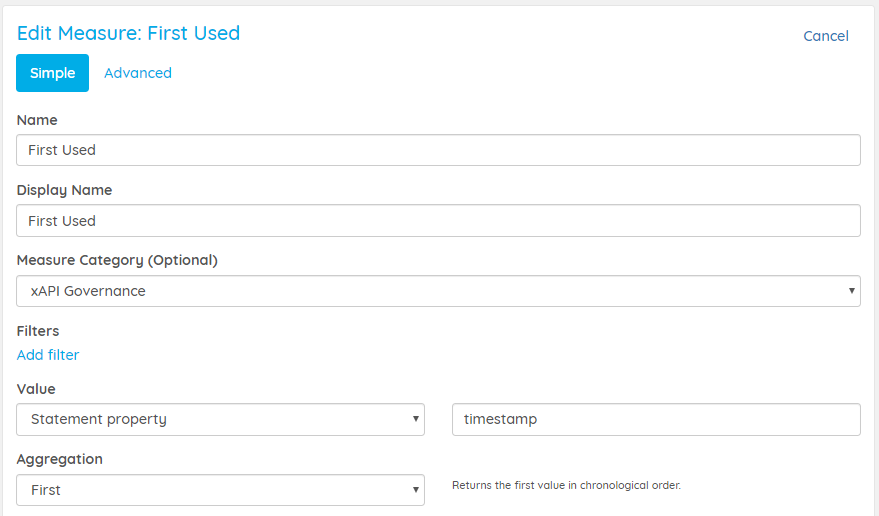Screen dimensions: 879x516
Task: Click the Aggregation label
Action: coord(60,459)
